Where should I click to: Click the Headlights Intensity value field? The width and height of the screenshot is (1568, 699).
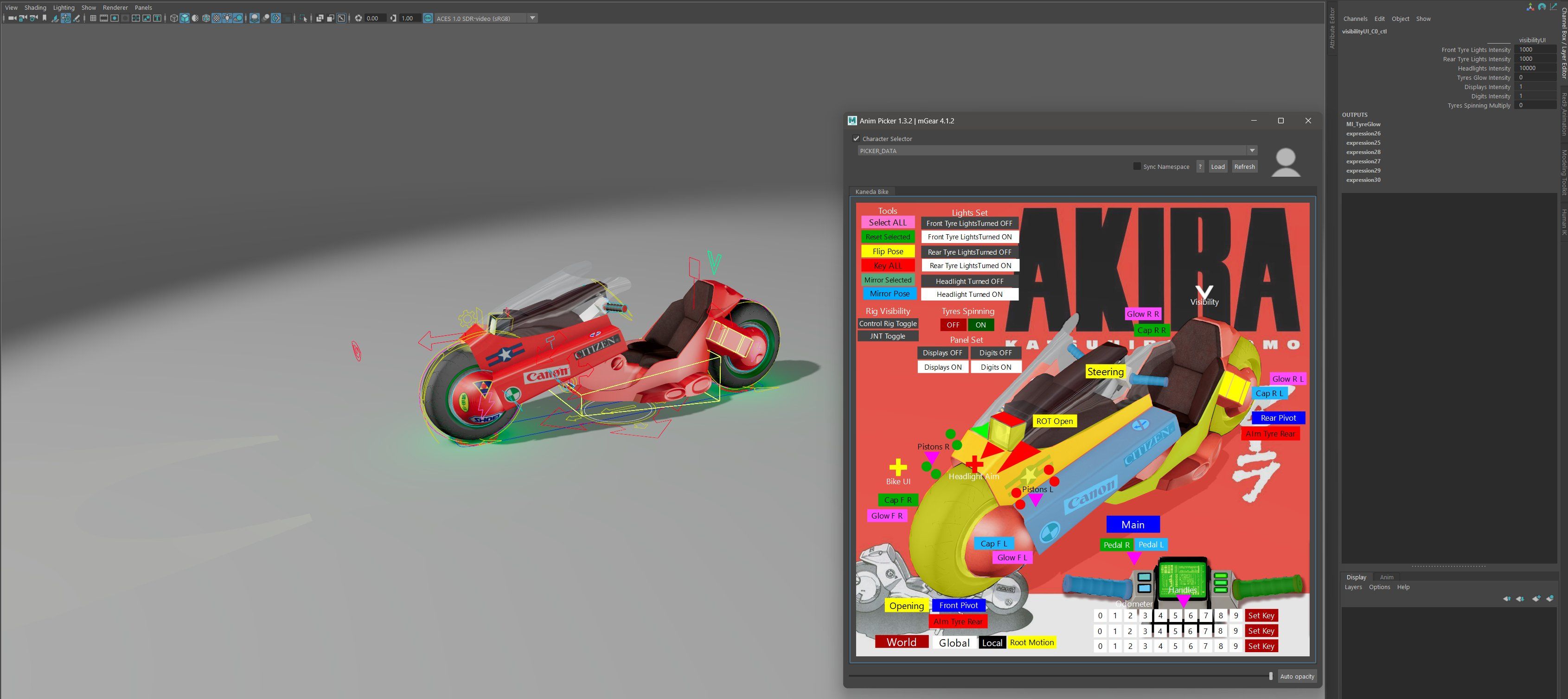pos(1534,68)
